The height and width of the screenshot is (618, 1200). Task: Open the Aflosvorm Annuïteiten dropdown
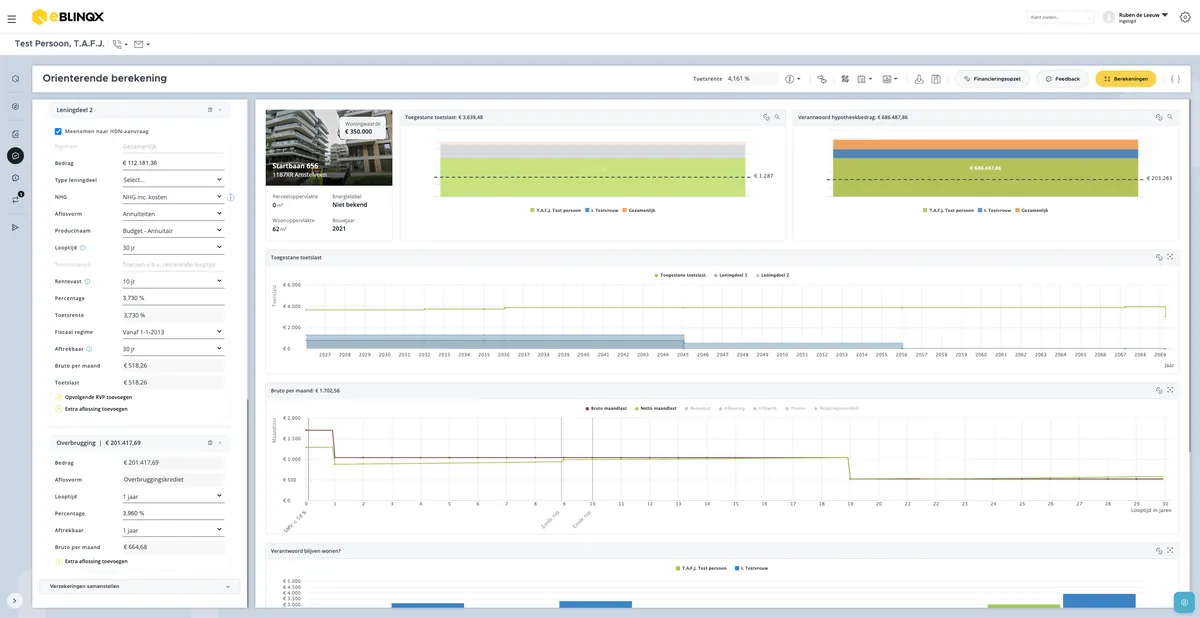[x=172, y=214]
